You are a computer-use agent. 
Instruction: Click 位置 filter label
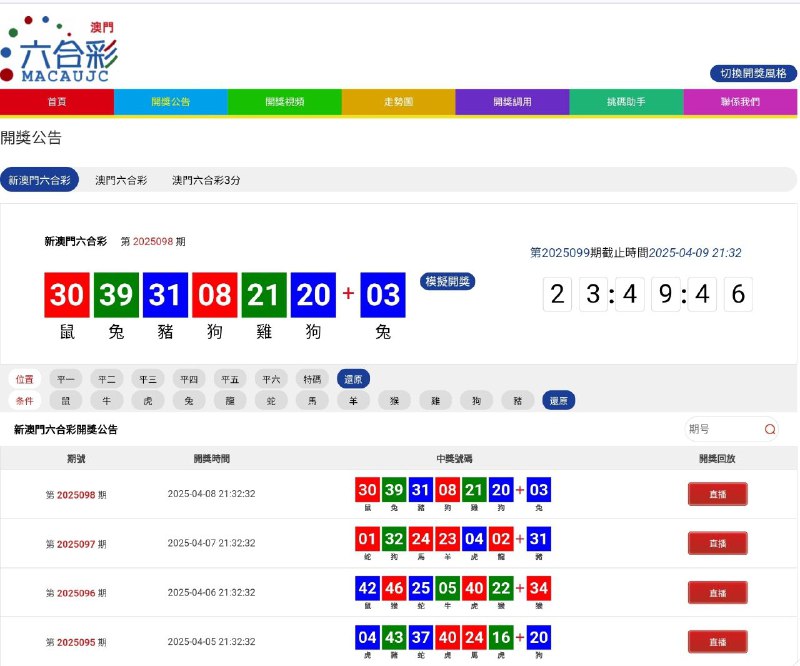pos(24,379)
